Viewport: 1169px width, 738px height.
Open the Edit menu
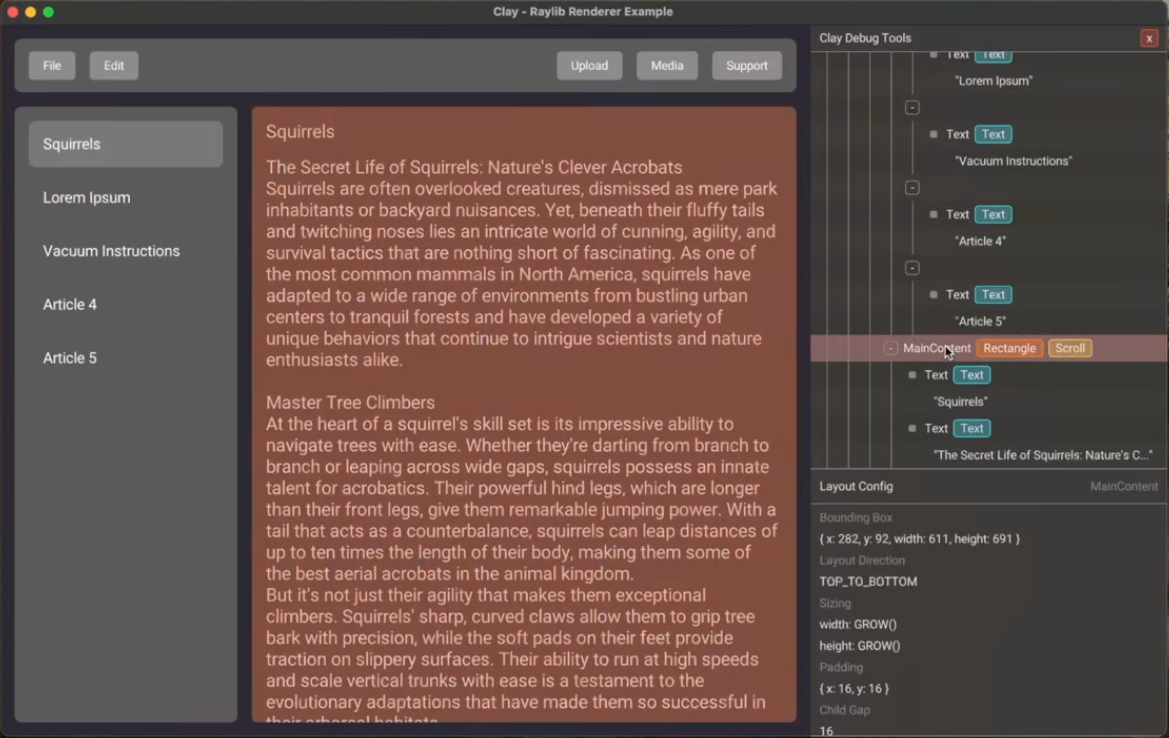tap(113, 65)
